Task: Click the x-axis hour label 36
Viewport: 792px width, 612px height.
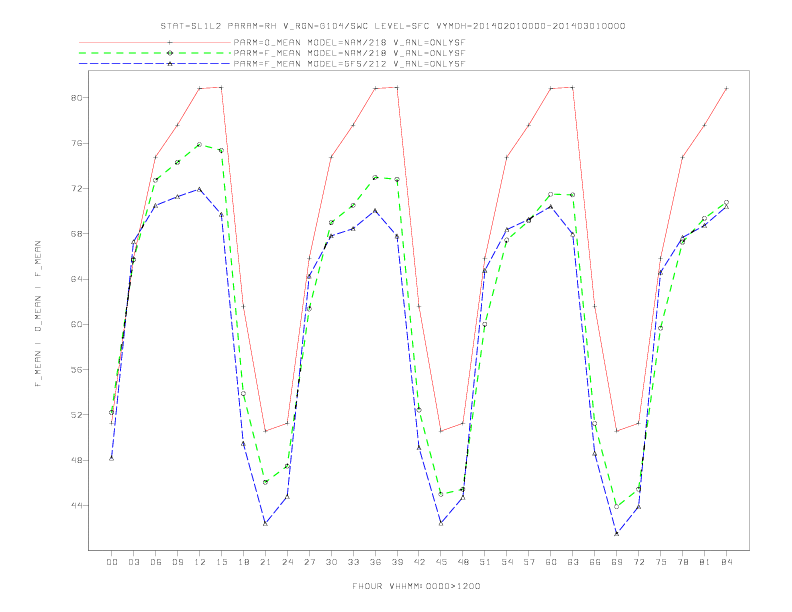Action: click(375, 562)
